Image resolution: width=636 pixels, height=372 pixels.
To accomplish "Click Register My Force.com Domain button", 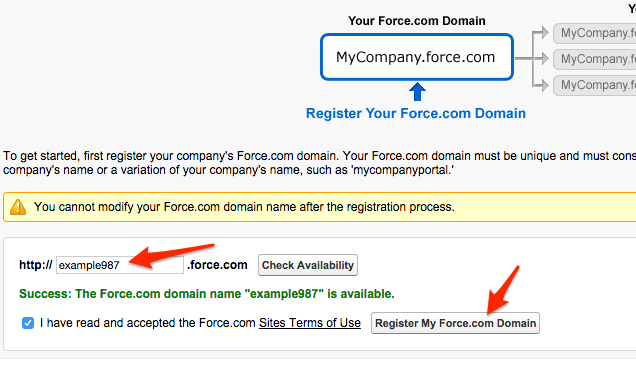I will pyautogui.click(x=455, y=323).
